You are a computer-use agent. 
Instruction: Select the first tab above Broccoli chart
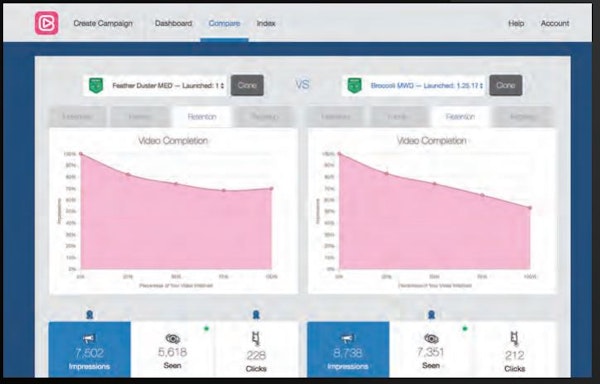(336, 117)
